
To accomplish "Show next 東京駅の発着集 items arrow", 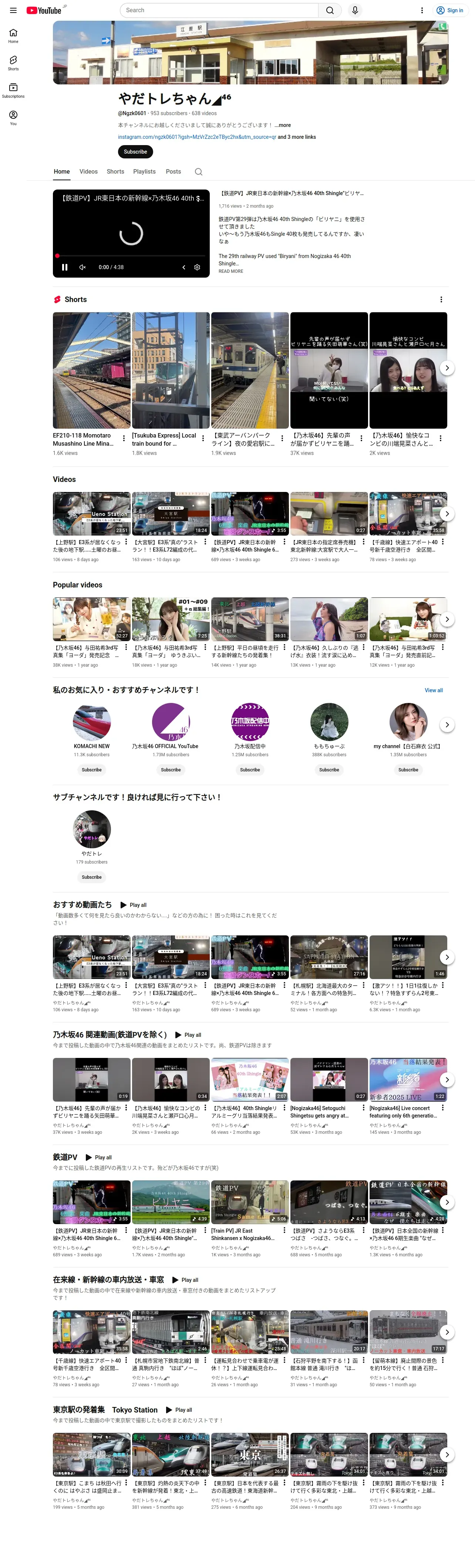I will (x=447, y=1455).
